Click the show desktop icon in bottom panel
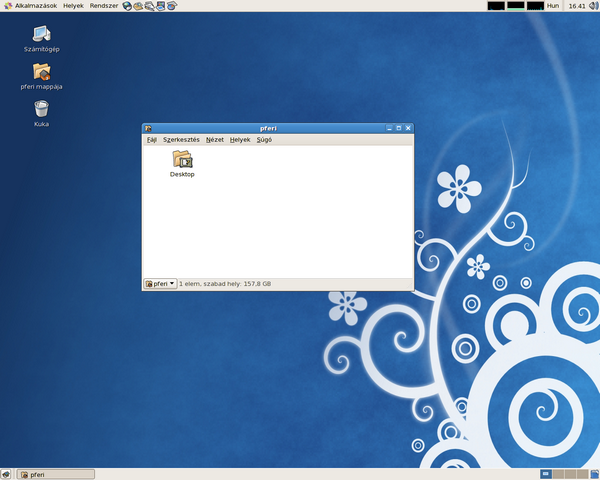This screenshot has width=600, height=480. point(6,474)
